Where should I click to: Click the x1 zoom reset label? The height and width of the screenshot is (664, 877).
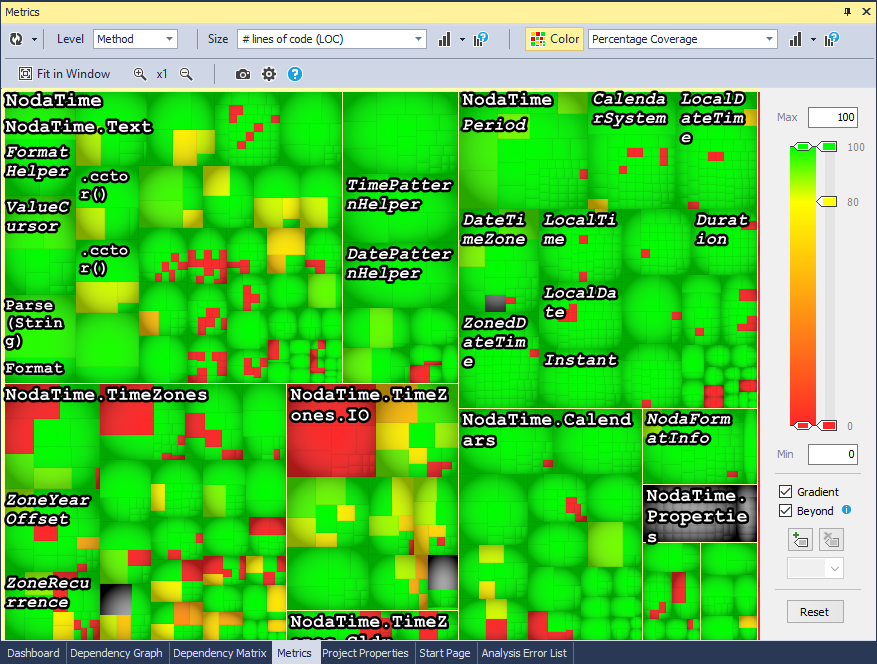(x=162, y=74)
